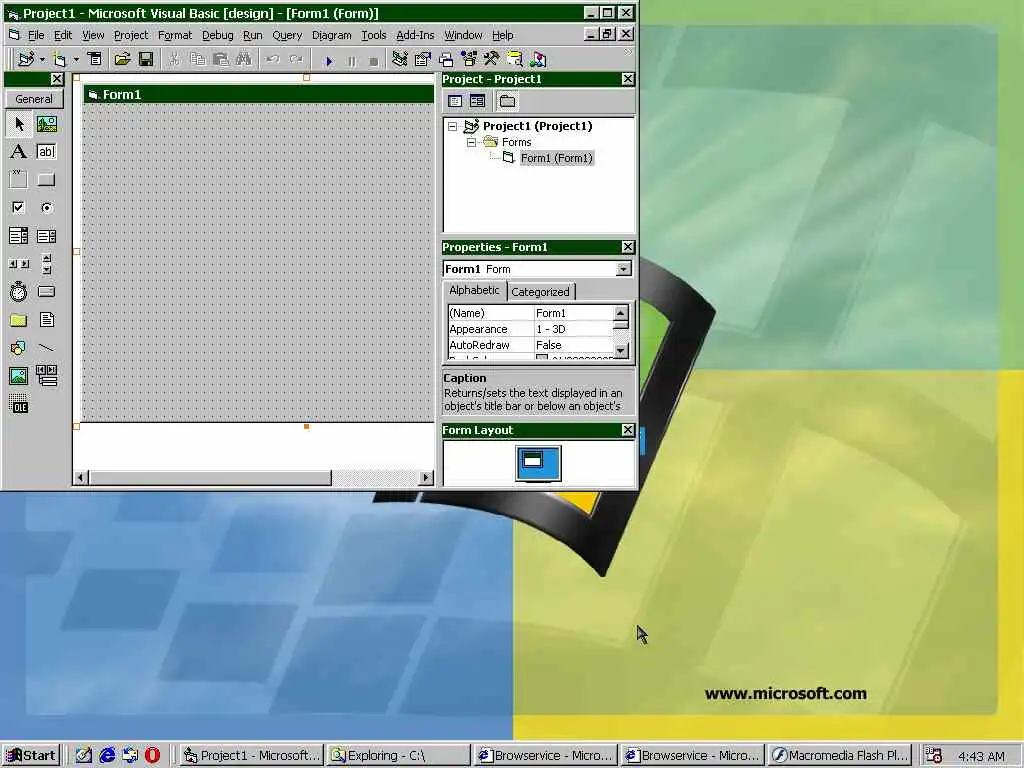
Task: Select the CommandButton control tool
Action: point(46,180)
